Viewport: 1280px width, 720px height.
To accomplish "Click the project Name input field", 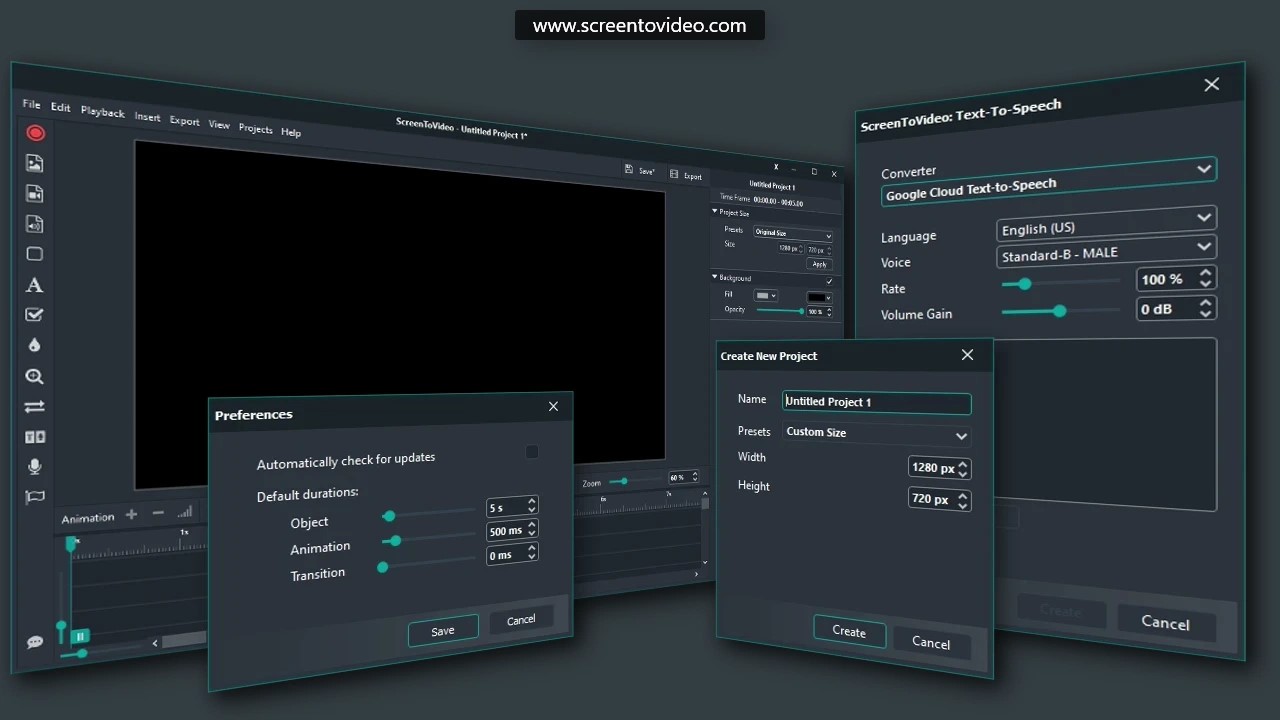I will [877, 402].
